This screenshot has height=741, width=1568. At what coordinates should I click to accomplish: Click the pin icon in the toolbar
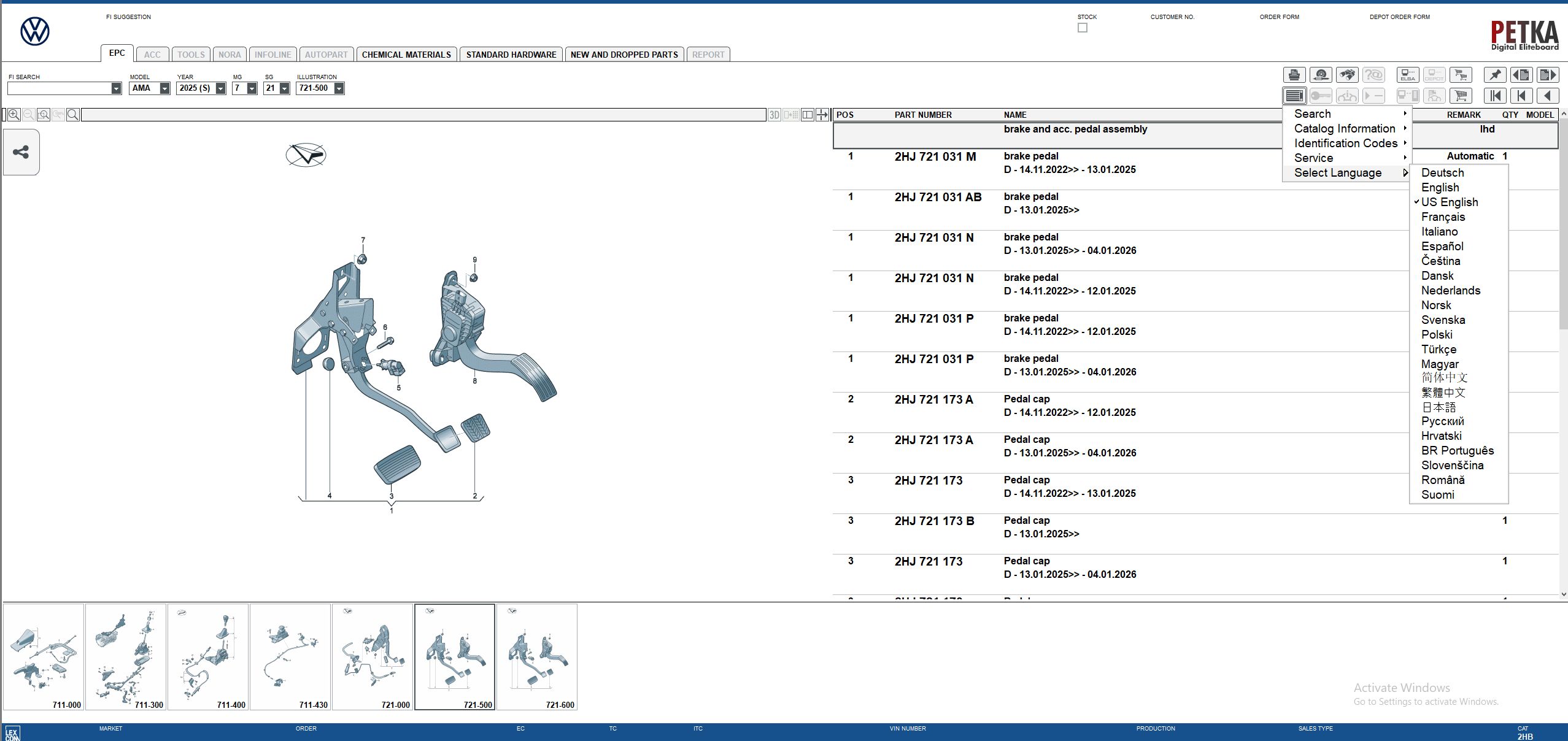[1496, 75]
